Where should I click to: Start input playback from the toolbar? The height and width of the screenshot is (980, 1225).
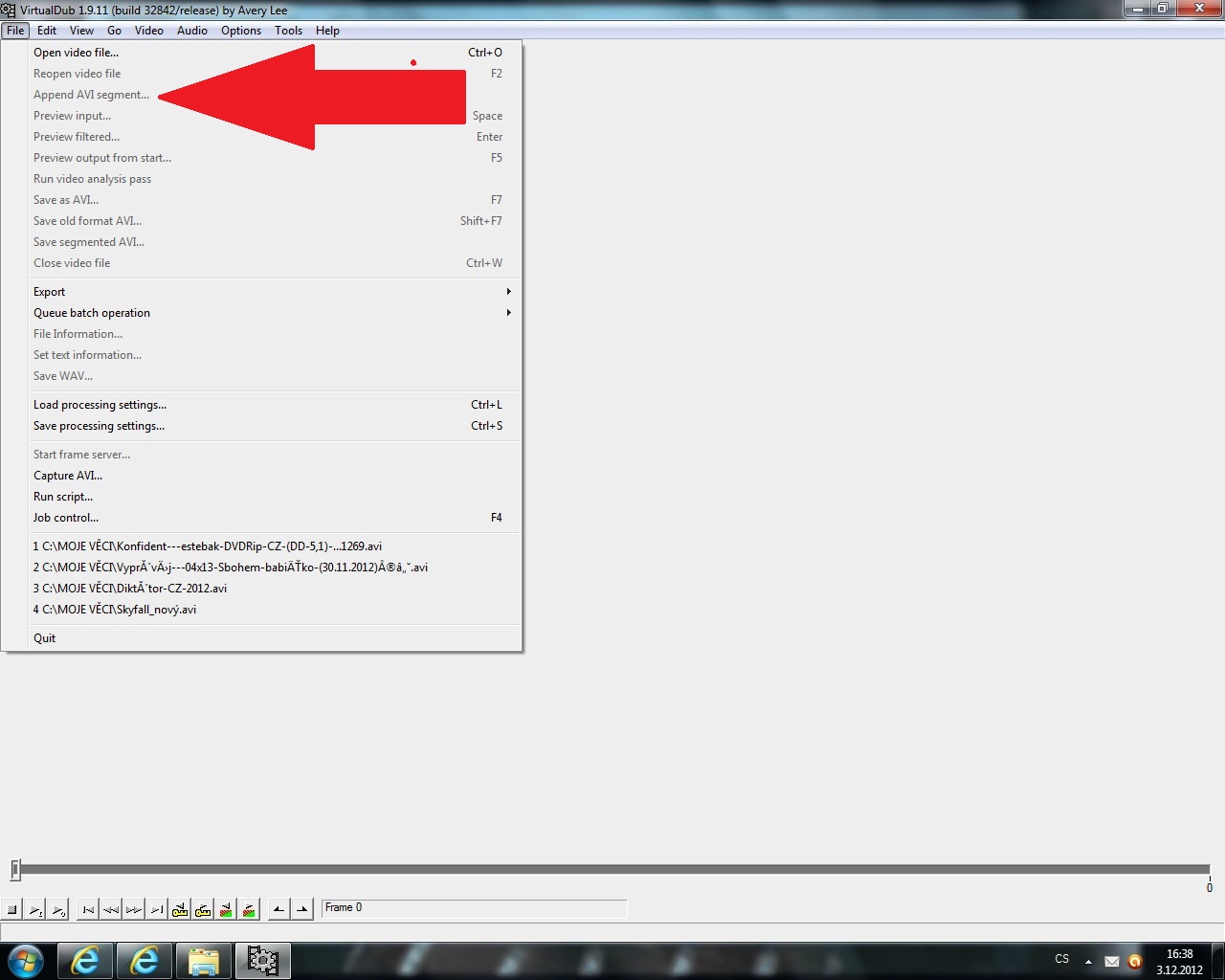tap(35, 909)
